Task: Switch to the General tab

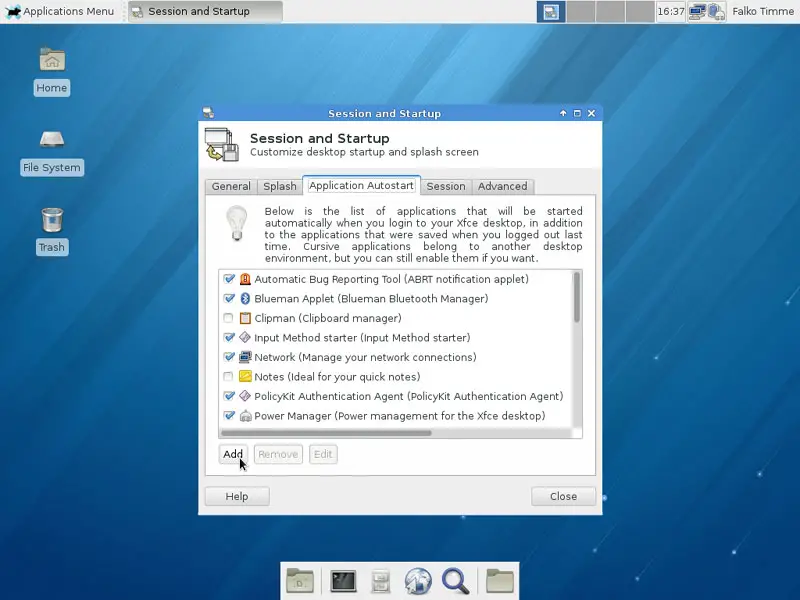Action: click(x=231, y=186)
